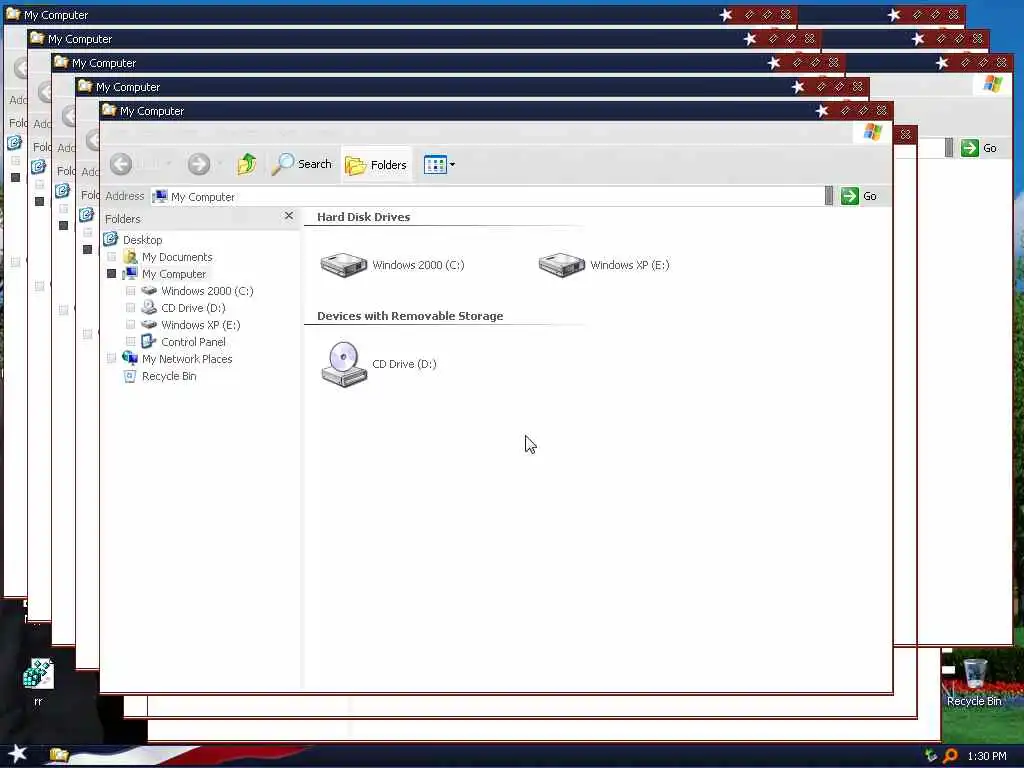Expand the CD Drive (D:) tree node

pos(131,308)
